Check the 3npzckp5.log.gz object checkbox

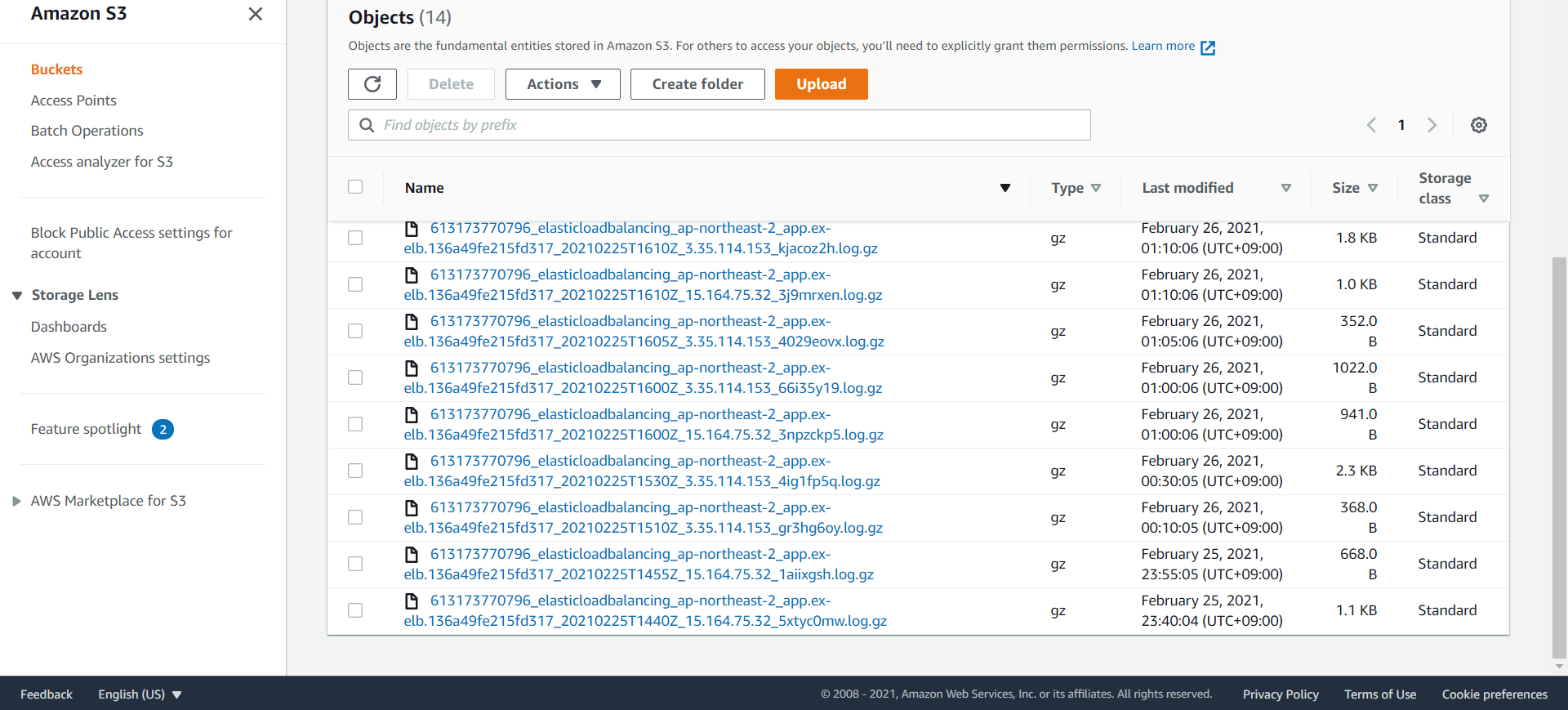355,424
